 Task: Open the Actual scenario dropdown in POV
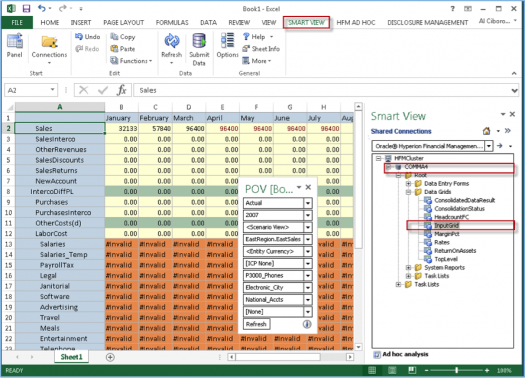coord(307,203)
